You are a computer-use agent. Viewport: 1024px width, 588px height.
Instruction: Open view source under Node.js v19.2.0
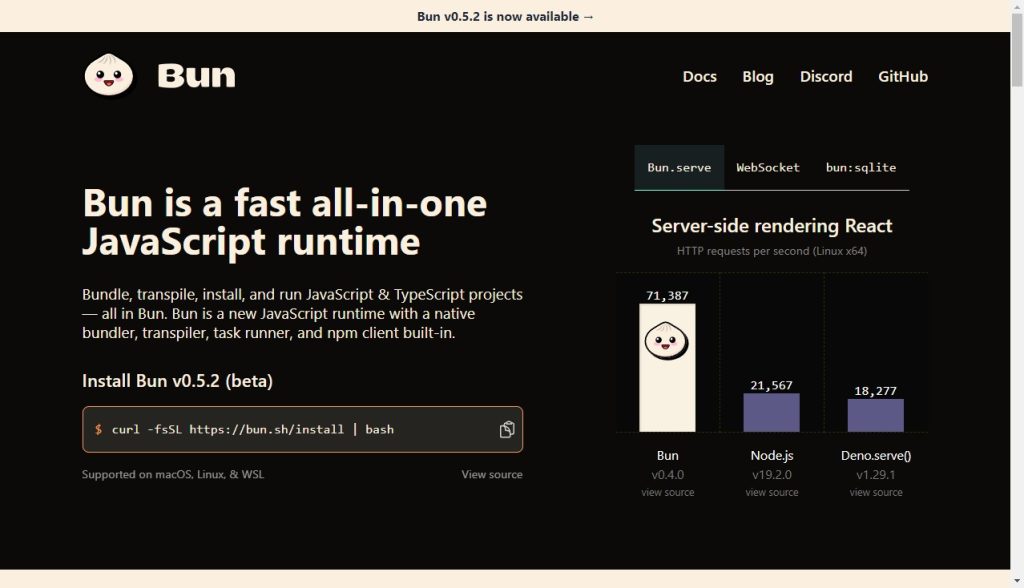click(x=772, y=493)
